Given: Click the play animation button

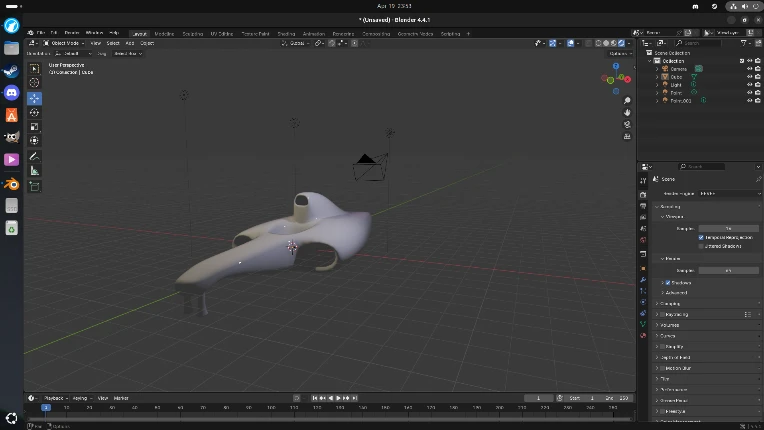Looking at the screenshot, I should coord(339,398).
